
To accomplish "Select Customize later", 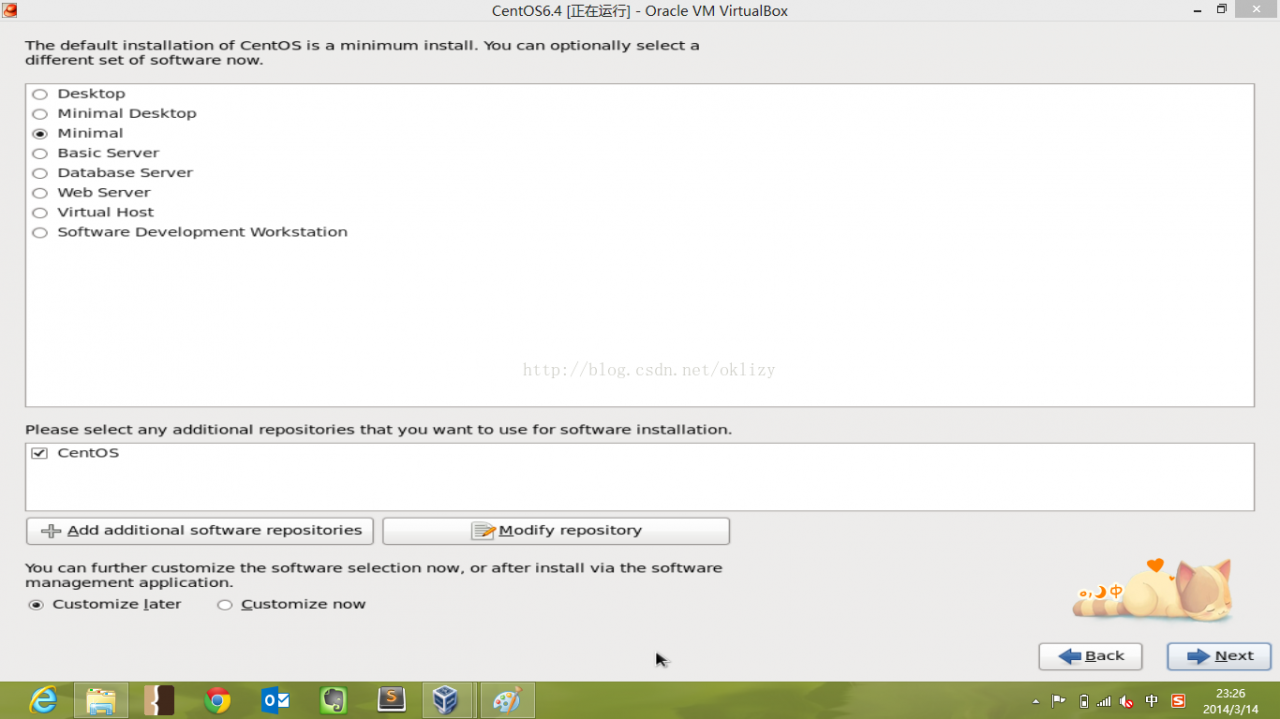I will pyautogui.click(x=36, y=605).
